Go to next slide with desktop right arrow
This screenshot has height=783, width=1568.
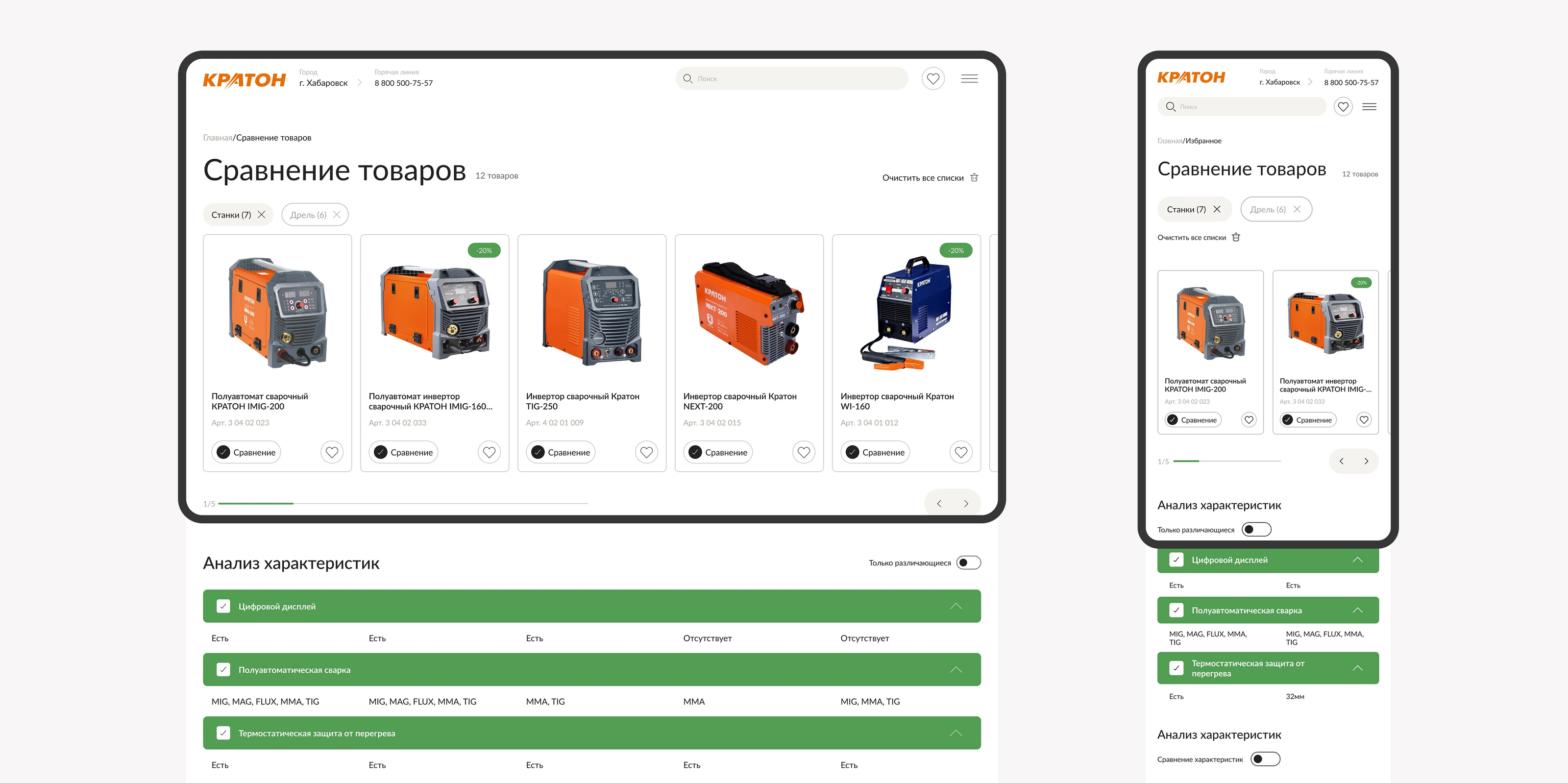pyautogui.click(x=965, y=504)
